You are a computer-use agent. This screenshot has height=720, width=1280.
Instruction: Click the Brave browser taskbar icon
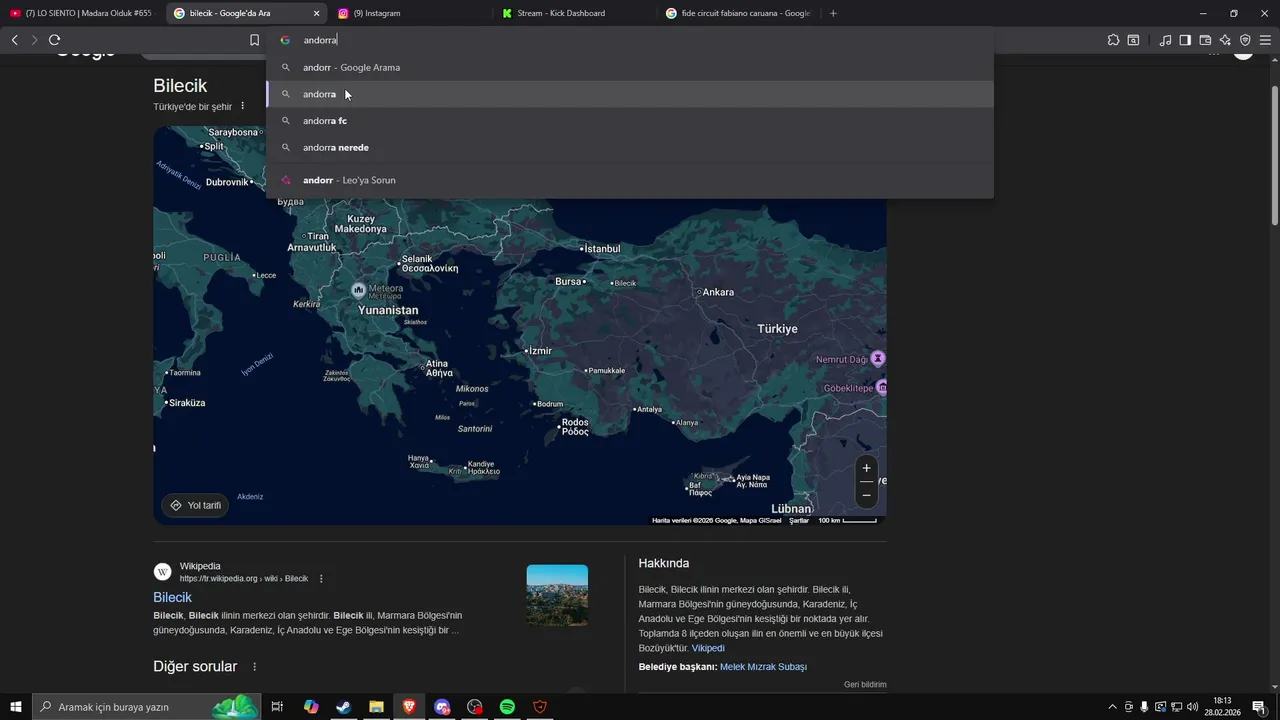click(409, 707)
